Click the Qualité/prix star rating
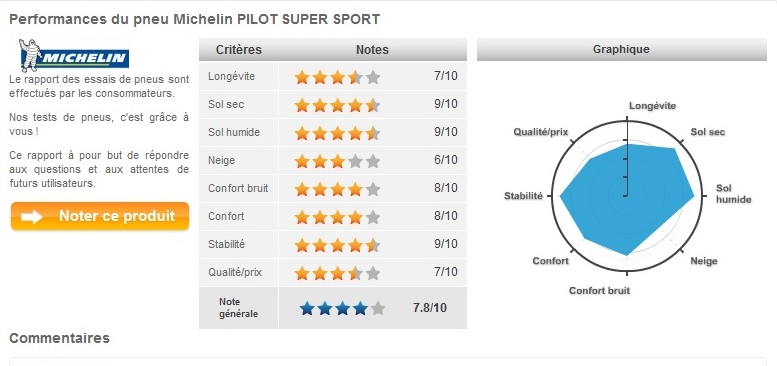This screenshot has width=777, height=366. pyautogui.click(x=337, y=273)
